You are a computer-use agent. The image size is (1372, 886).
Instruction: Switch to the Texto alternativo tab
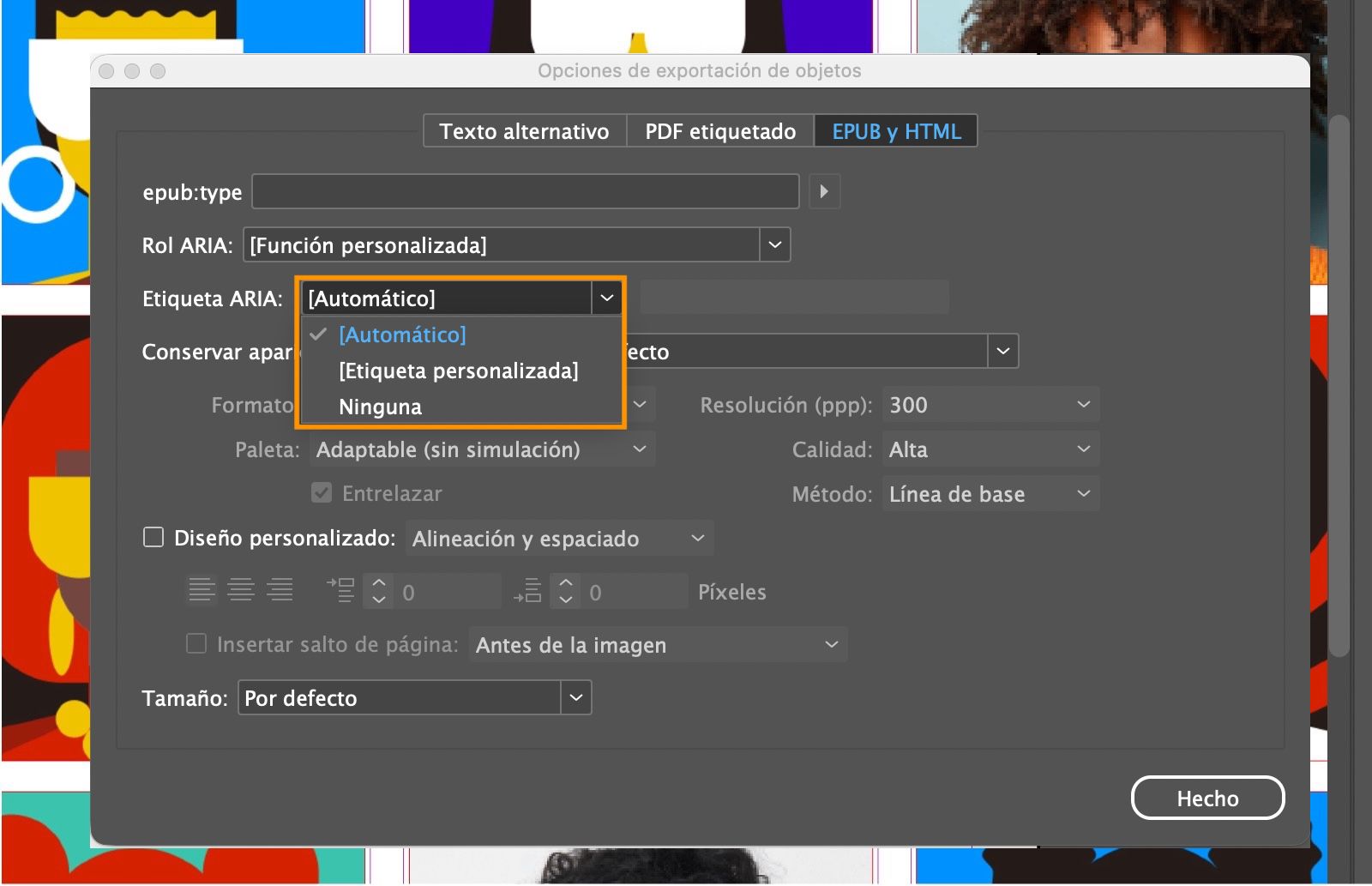click(524, 130)
